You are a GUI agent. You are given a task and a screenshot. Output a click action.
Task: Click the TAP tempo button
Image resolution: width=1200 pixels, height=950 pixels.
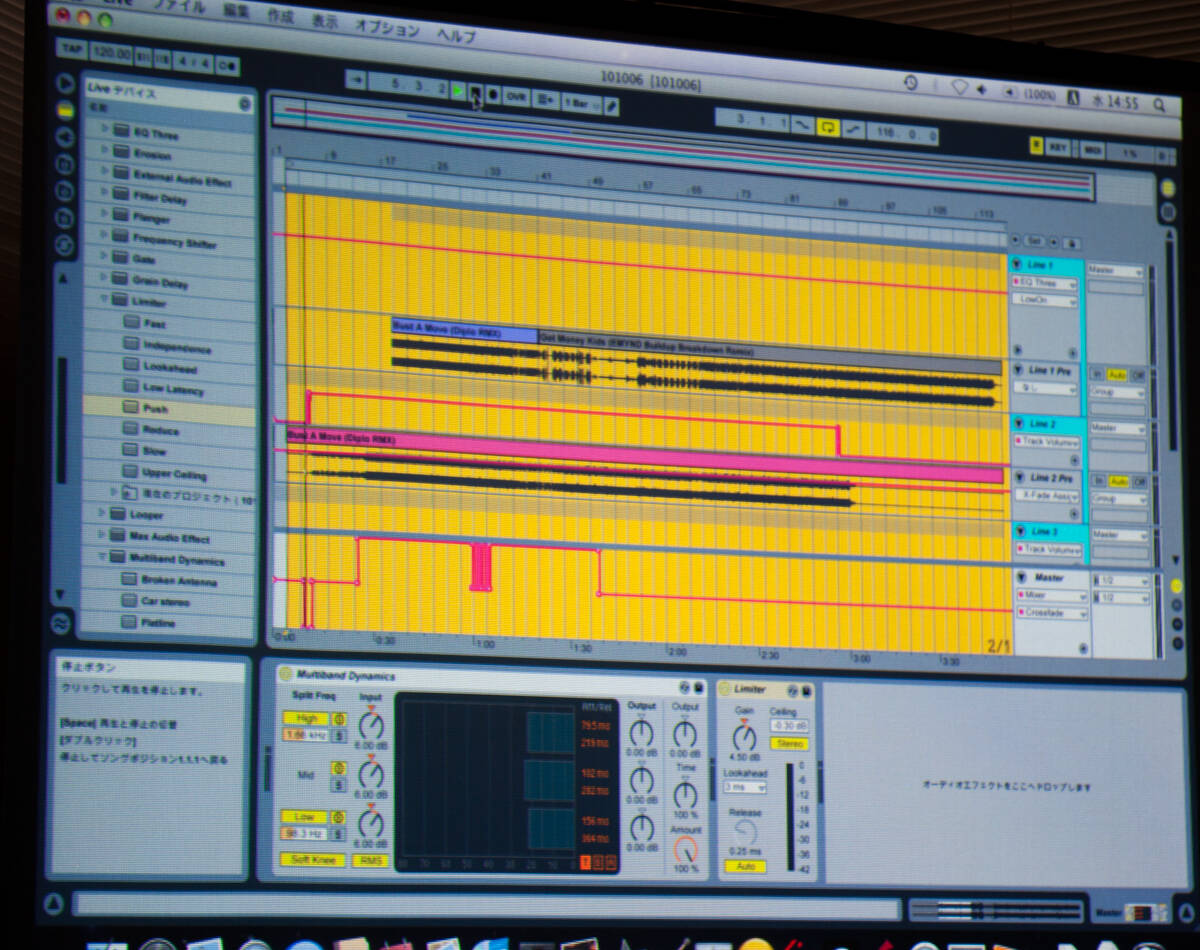[71, 47]
